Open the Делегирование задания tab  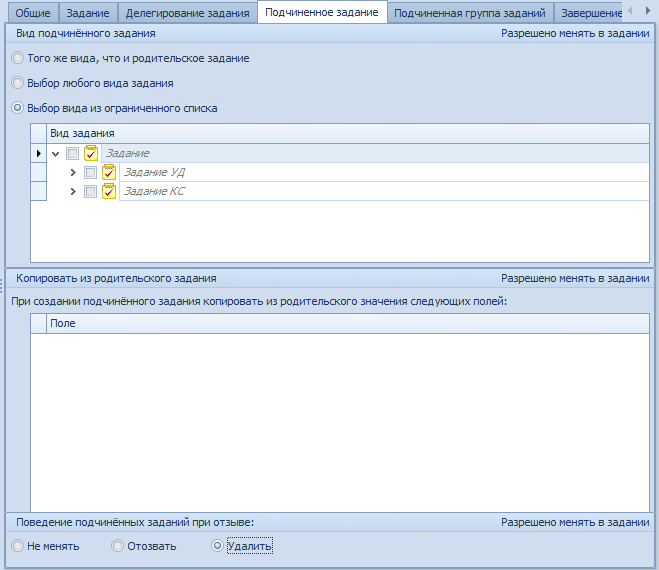187,13
